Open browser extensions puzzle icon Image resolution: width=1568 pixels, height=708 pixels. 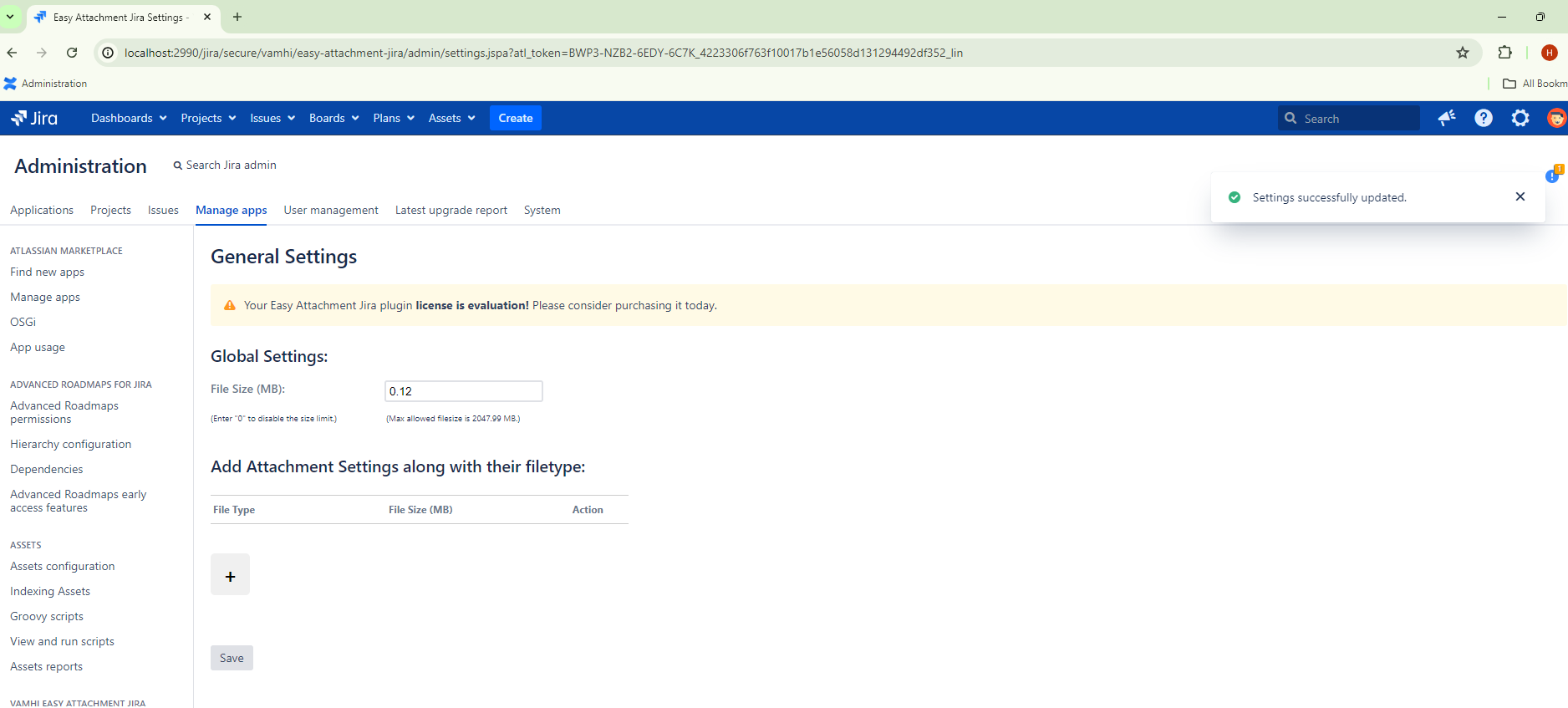click(1504, 53)
